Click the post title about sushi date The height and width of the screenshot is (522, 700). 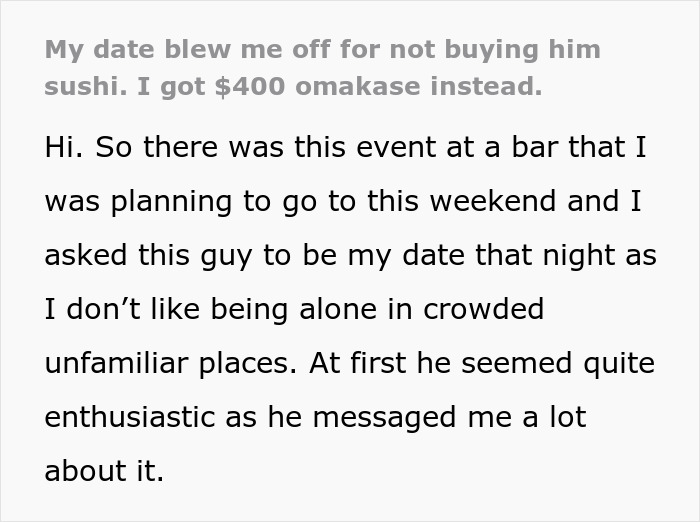322,67
